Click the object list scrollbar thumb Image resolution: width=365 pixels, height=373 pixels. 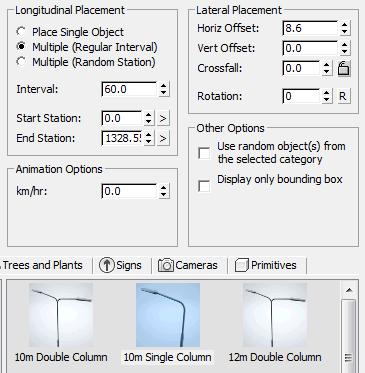click(349, 335)
